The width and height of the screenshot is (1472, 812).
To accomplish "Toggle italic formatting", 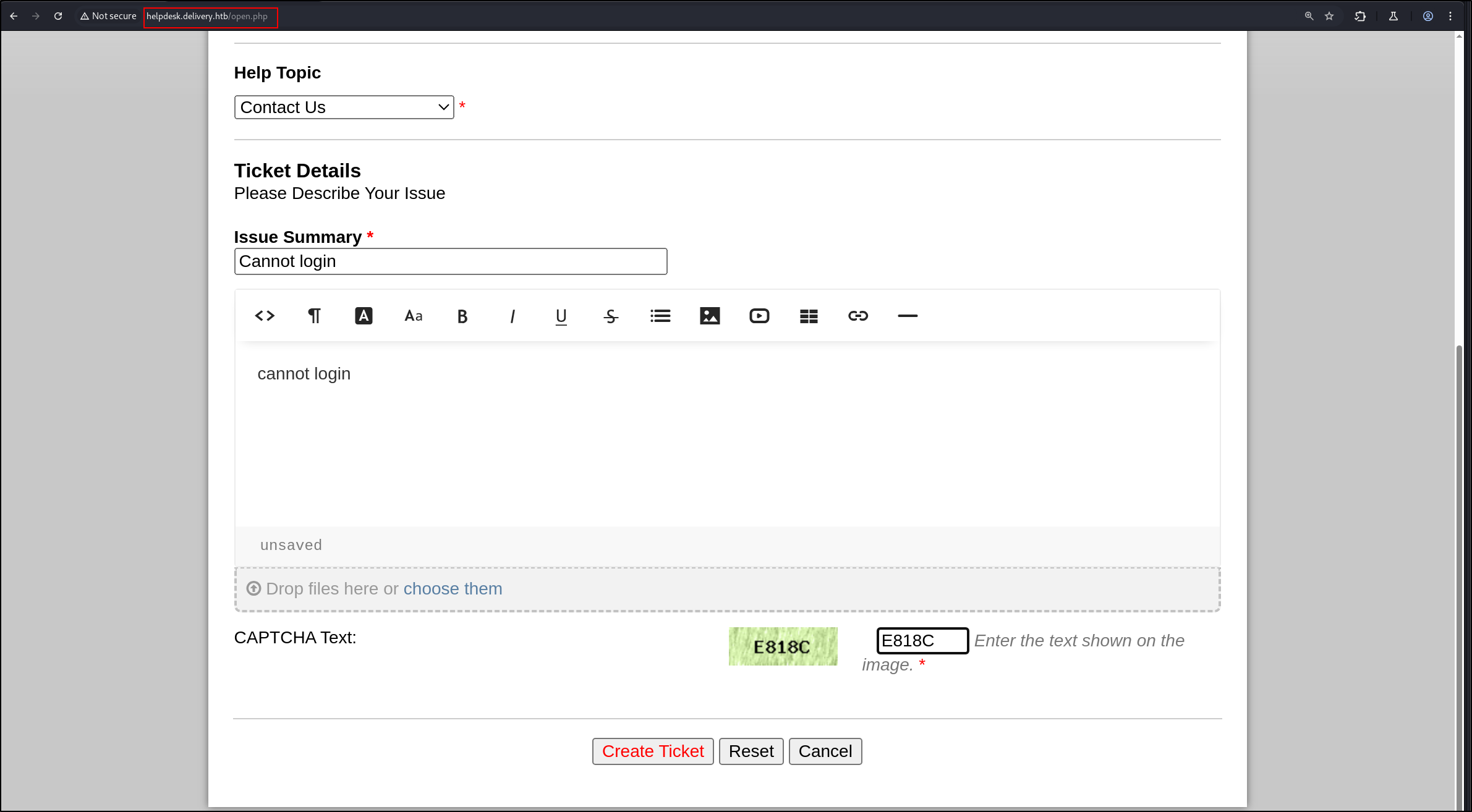I will click(x=512, y=316).
